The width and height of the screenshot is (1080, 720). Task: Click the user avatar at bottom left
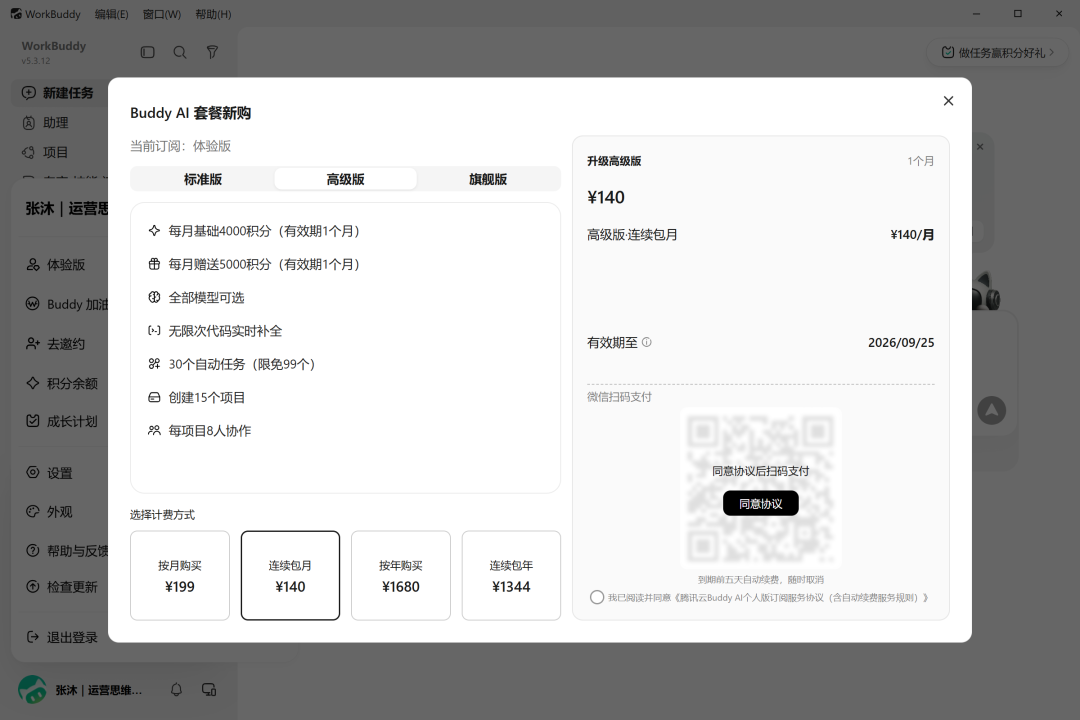click(32, 690)
